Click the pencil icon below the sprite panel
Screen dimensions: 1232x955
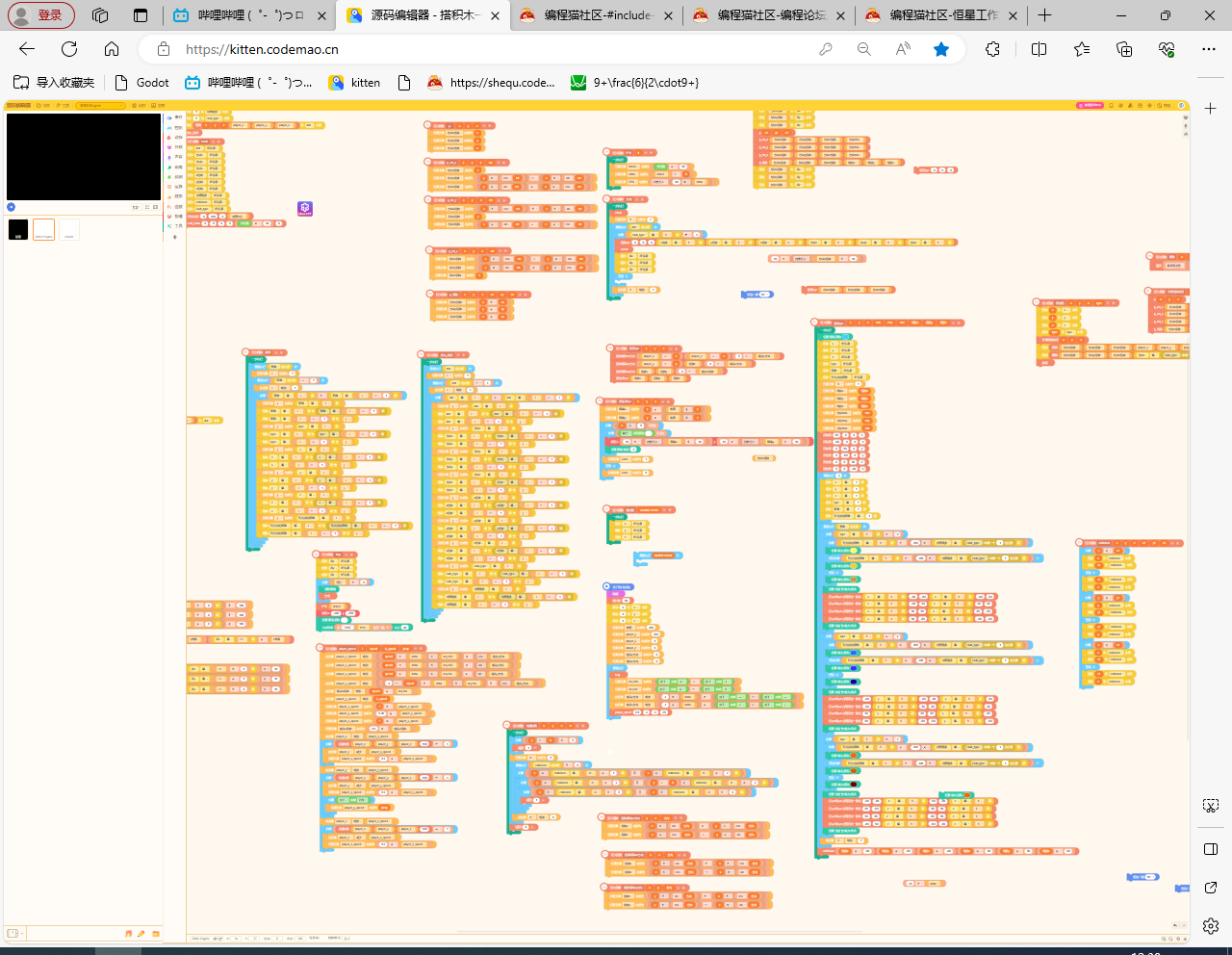[141, 933]
